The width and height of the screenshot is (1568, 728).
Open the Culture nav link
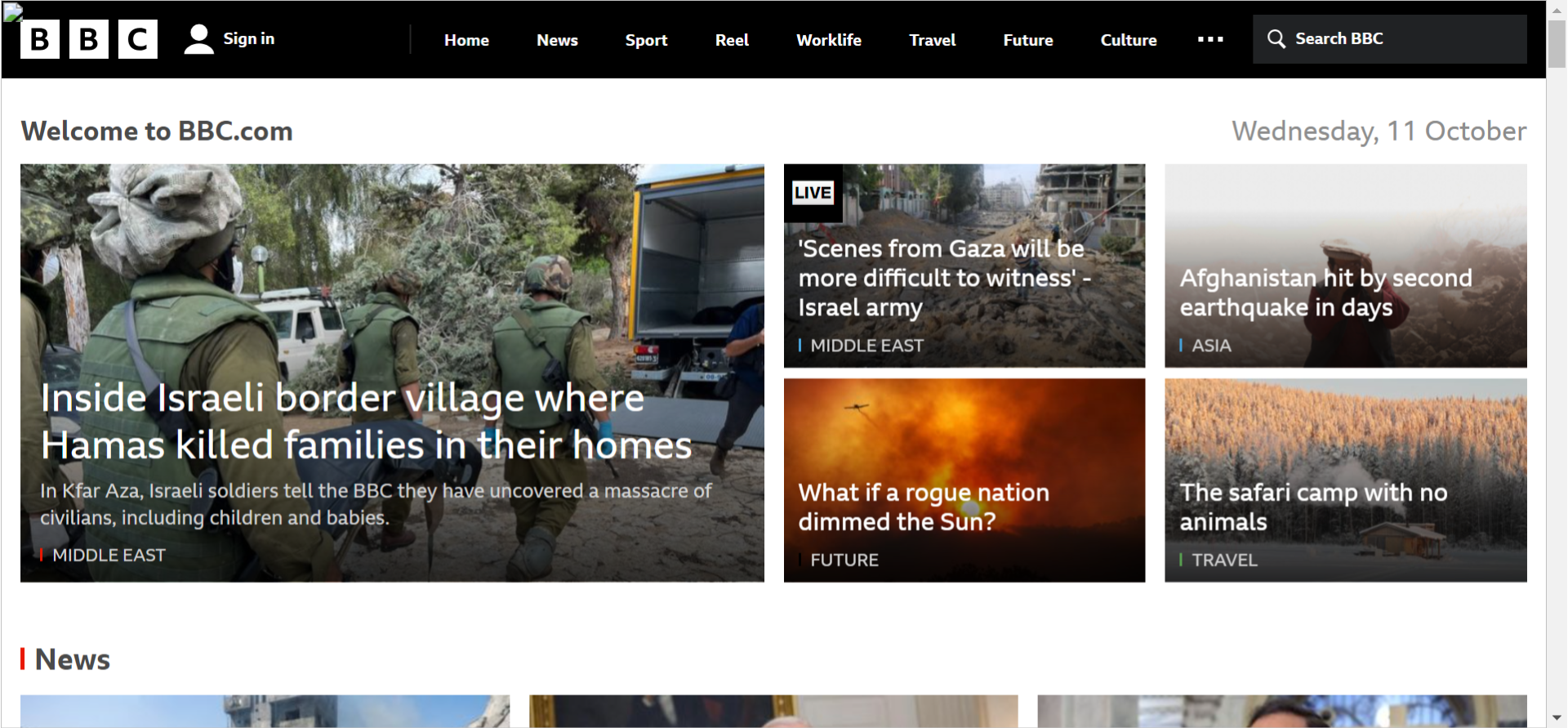coord(1129,40)
